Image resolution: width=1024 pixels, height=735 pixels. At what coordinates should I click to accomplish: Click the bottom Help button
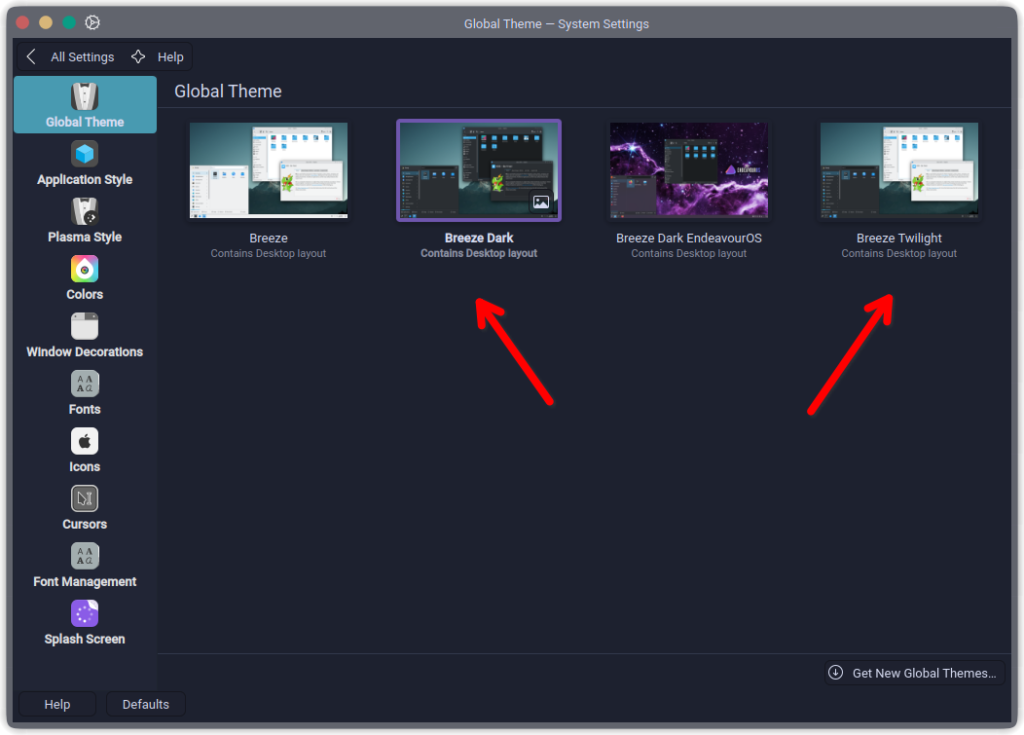pos(57,704)
